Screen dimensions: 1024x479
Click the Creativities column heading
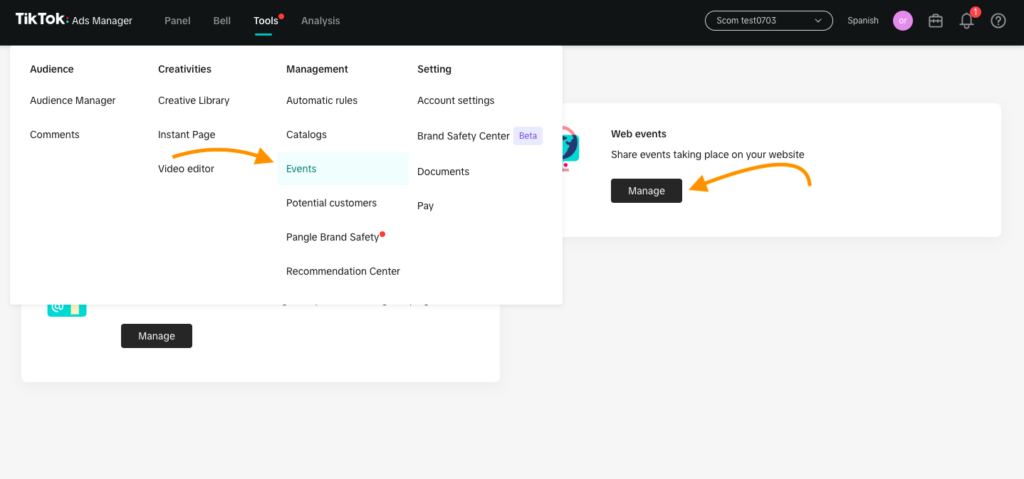(x=185, y=69)
